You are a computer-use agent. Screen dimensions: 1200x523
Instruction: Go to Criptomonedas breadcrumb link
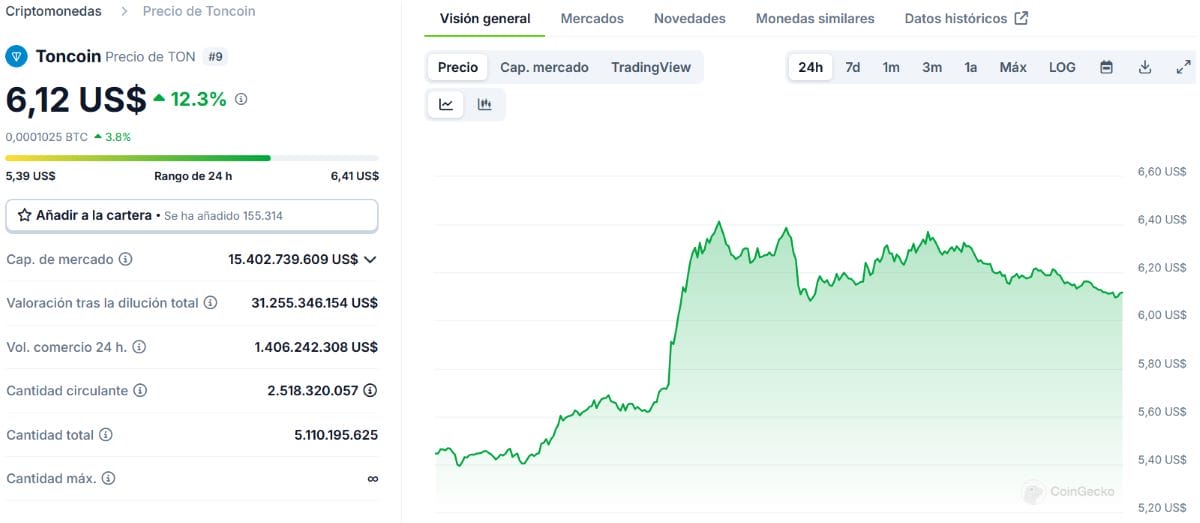pos(54,11)
